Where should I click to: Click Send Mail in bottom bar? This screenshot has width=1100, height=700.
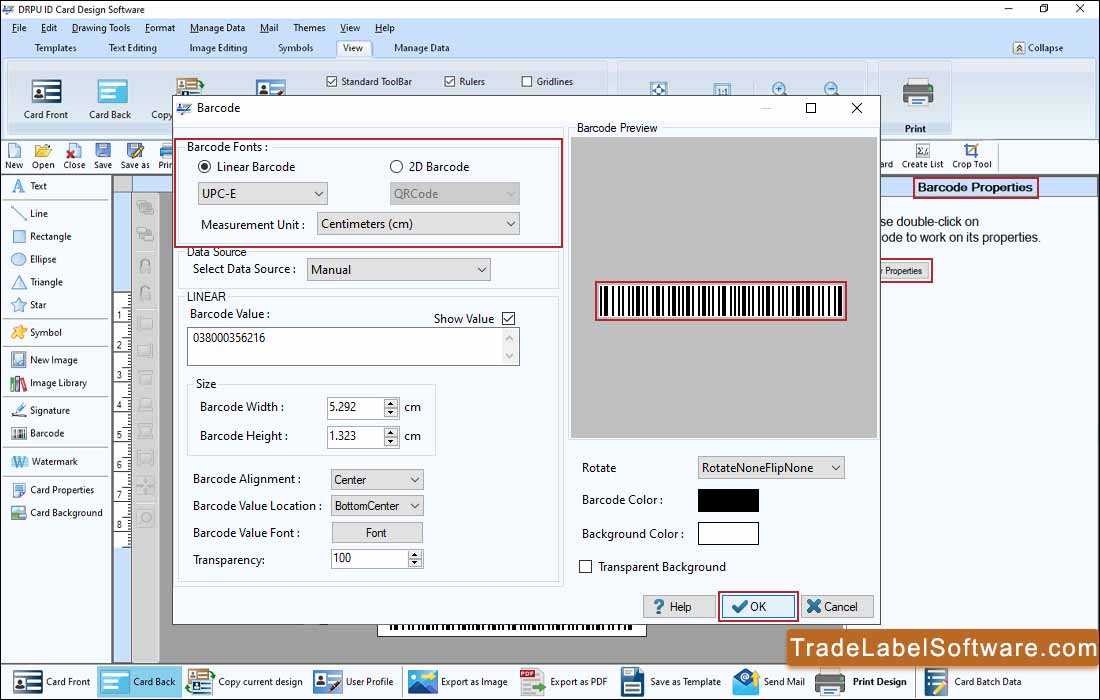point(769,681)
